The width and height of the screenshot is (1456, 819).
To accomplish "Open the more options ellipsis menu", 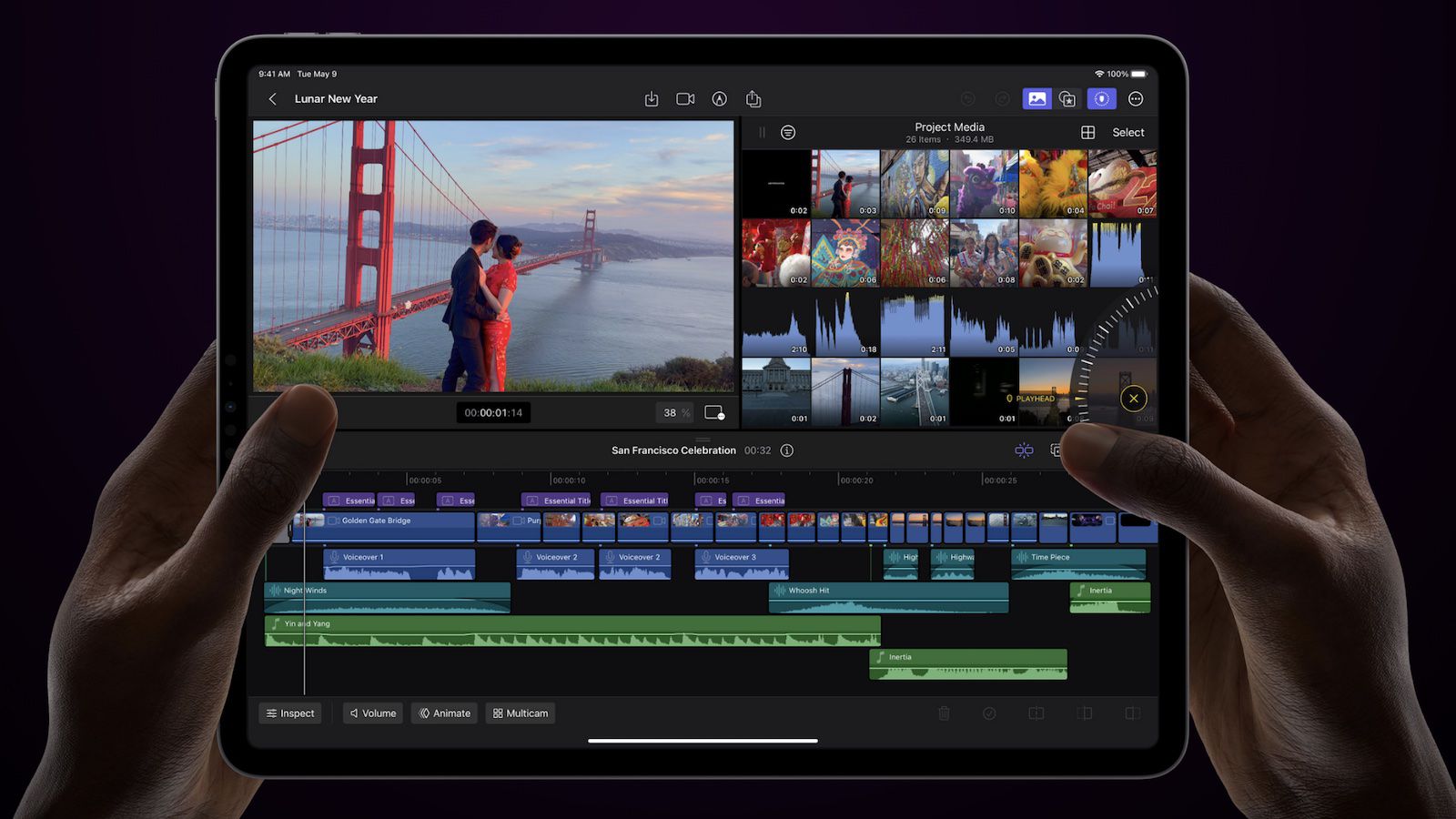I will 1135,98.
